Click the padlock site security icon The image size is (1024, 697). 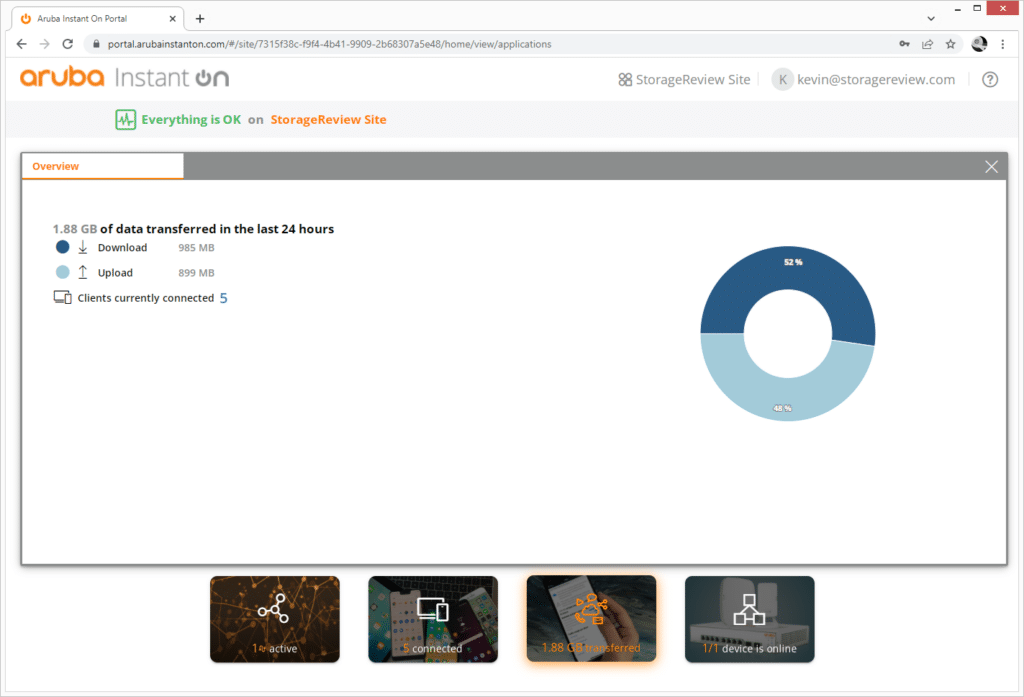[x=96, y=44]
